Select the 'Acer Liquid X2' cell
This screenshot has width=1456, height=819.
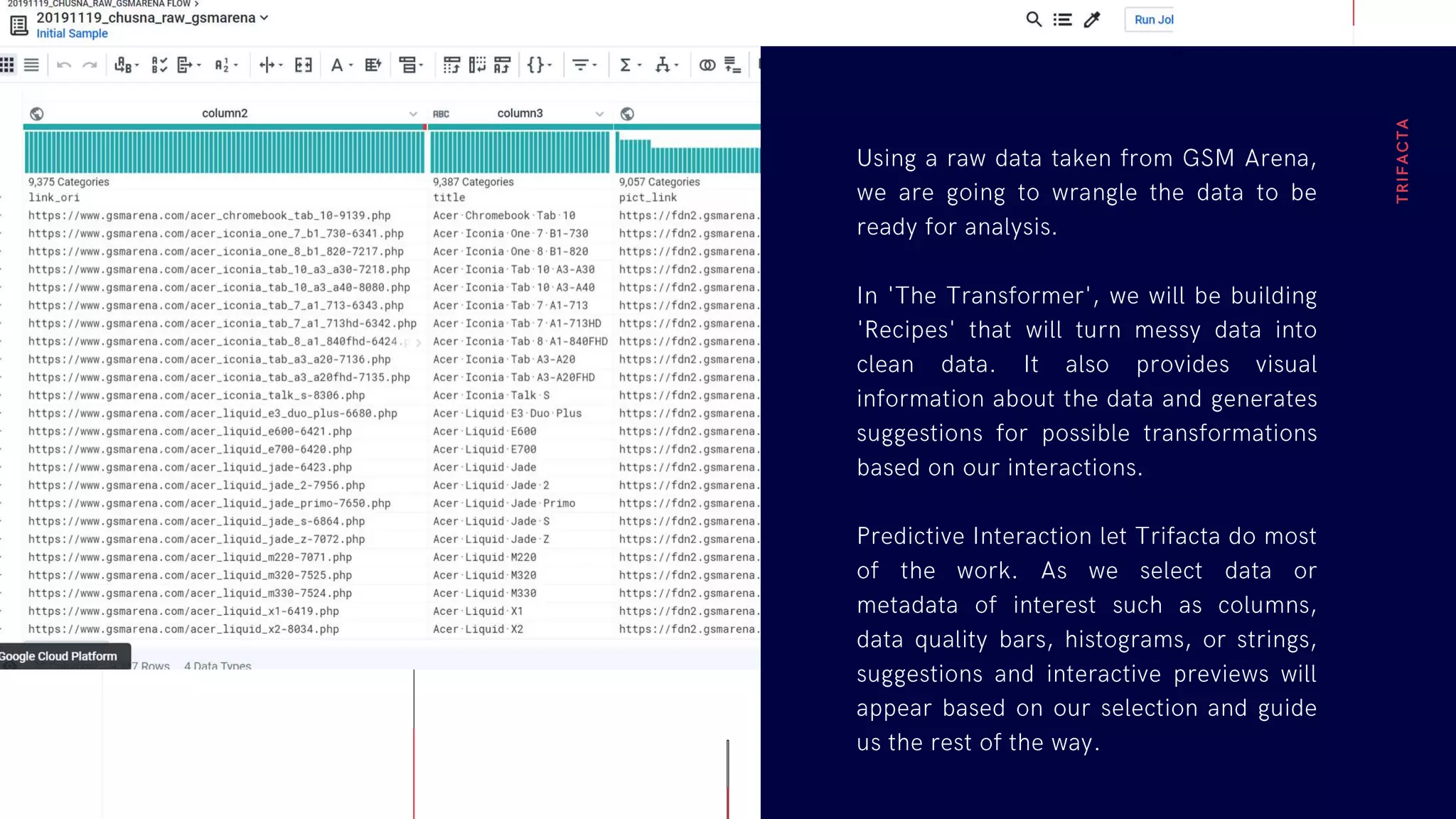click(478, 629)
